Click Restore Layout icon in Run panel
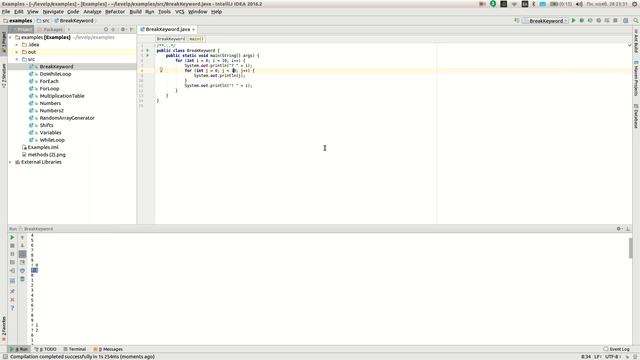Image resolution: width=640 pixels, height=360 pixels. (x=12, y=281)
